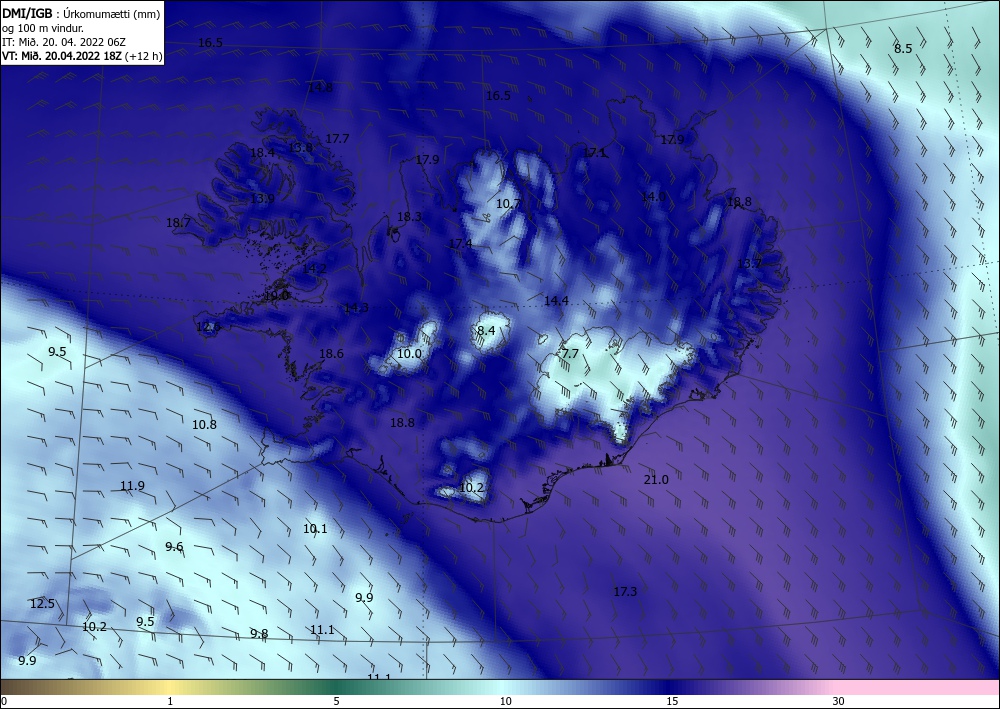Click the title text 'DMI/IGB : Úrkomumætti (mm)'
The height and width of the screenshot is (709, 1000).
[81, 13]
